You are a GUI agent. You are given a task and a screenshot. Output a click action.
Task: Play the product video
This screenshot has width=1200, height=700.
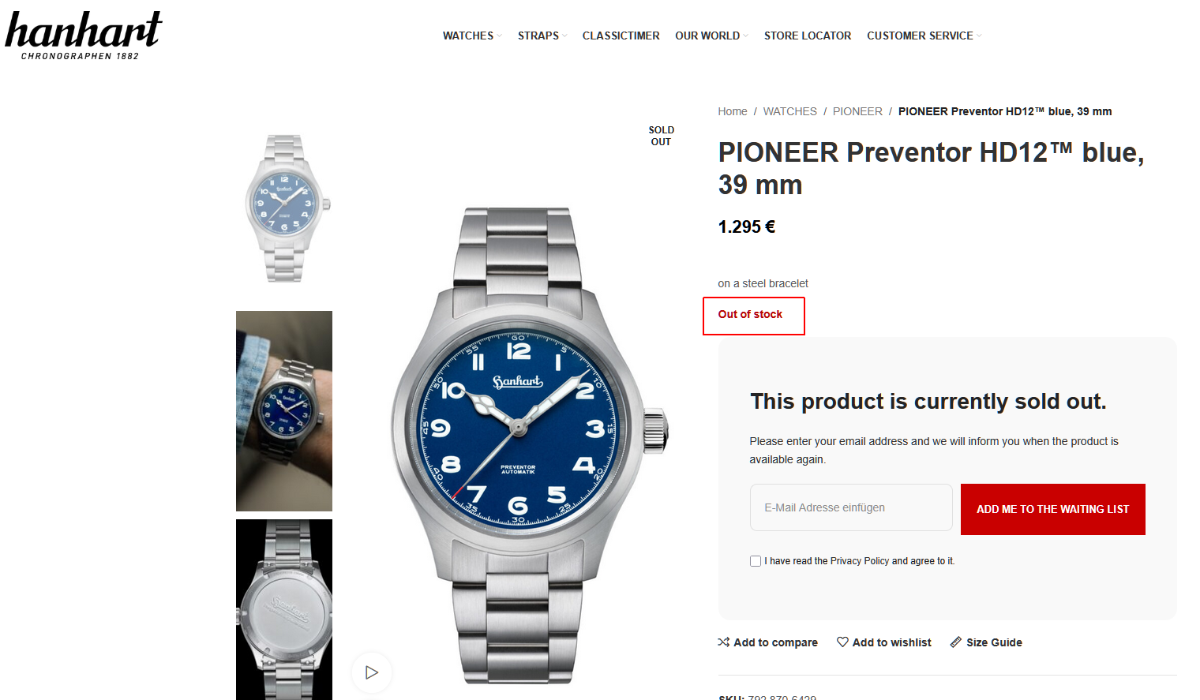(x=372, y=672)
